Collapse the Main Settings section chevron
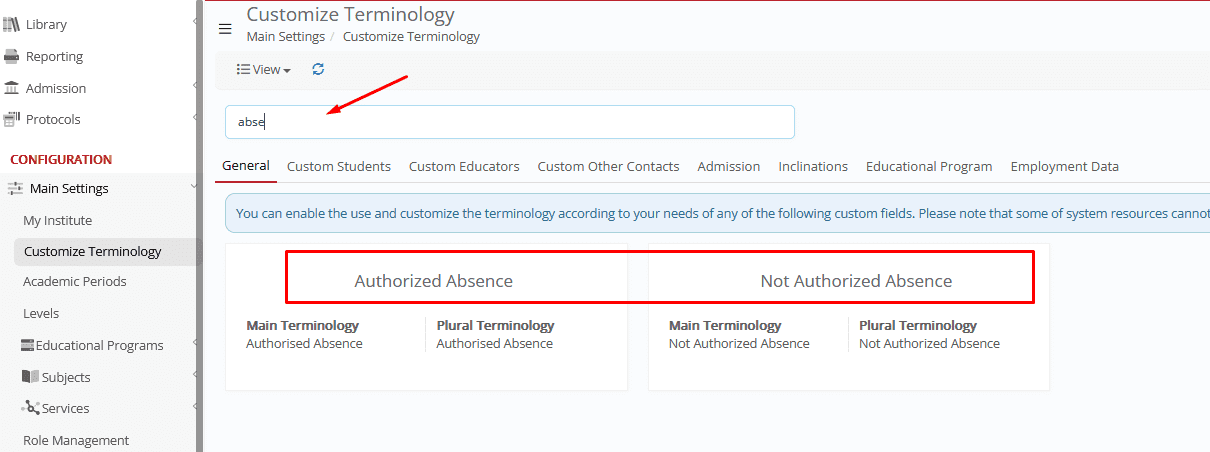 pyautogui.click(x=194, y=187)
